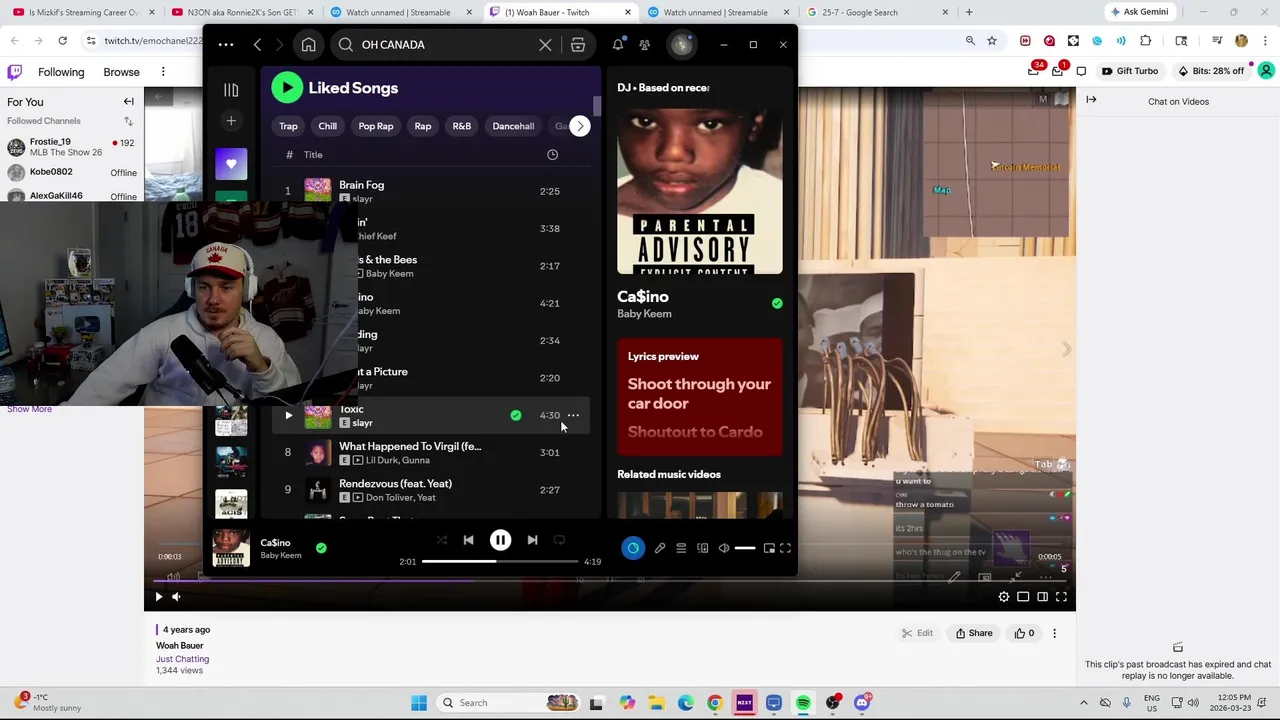The height and width of the screenshot is (720, 1280).
Task: Play the Twitch clip video
Action: [158, 597]
